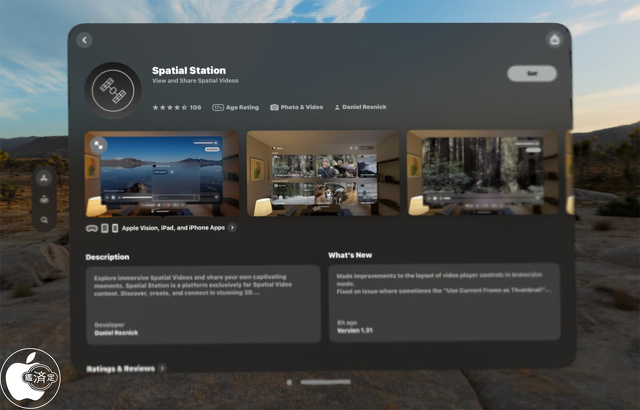Go back using the top-left arrow
This screenshot has height=410, width=640.
[84, 40]
